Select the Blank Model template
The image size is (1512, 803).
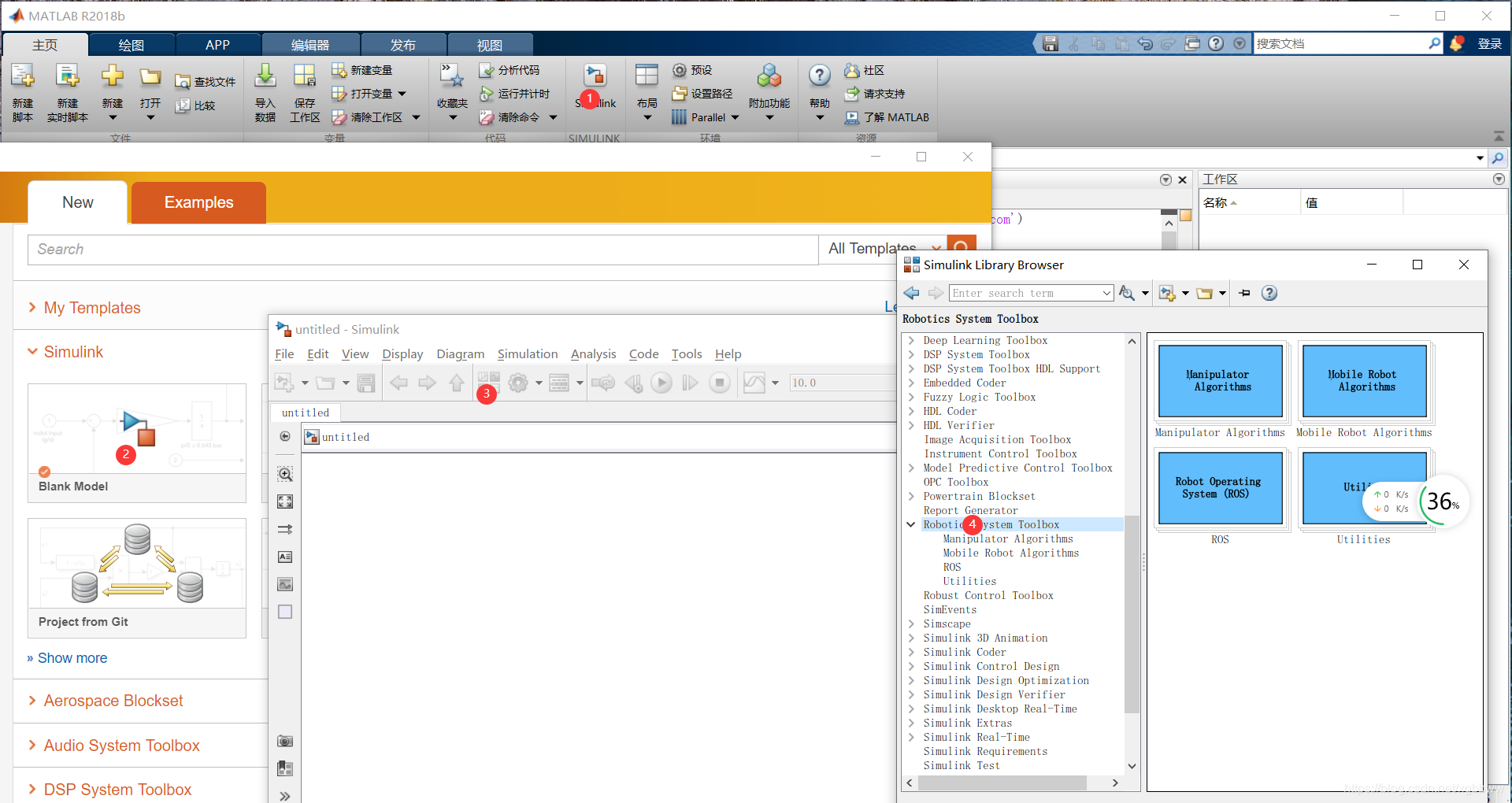click(x=137, y=442)
